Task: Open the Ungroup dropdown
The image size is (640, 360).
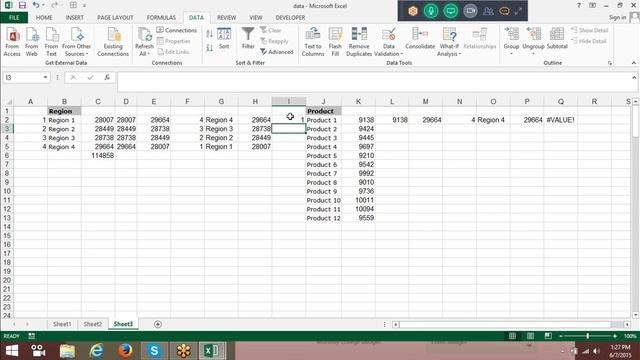Action: 533,49
